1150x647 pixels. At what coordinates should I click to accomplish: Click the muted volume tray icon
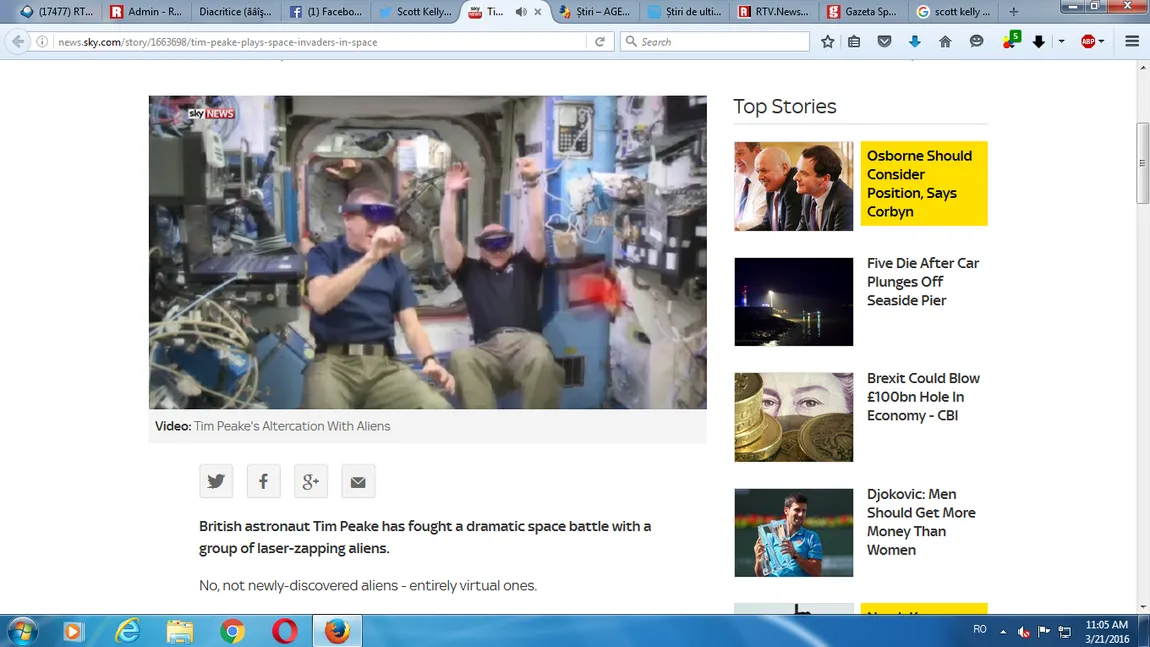[x=1024, y=632]
